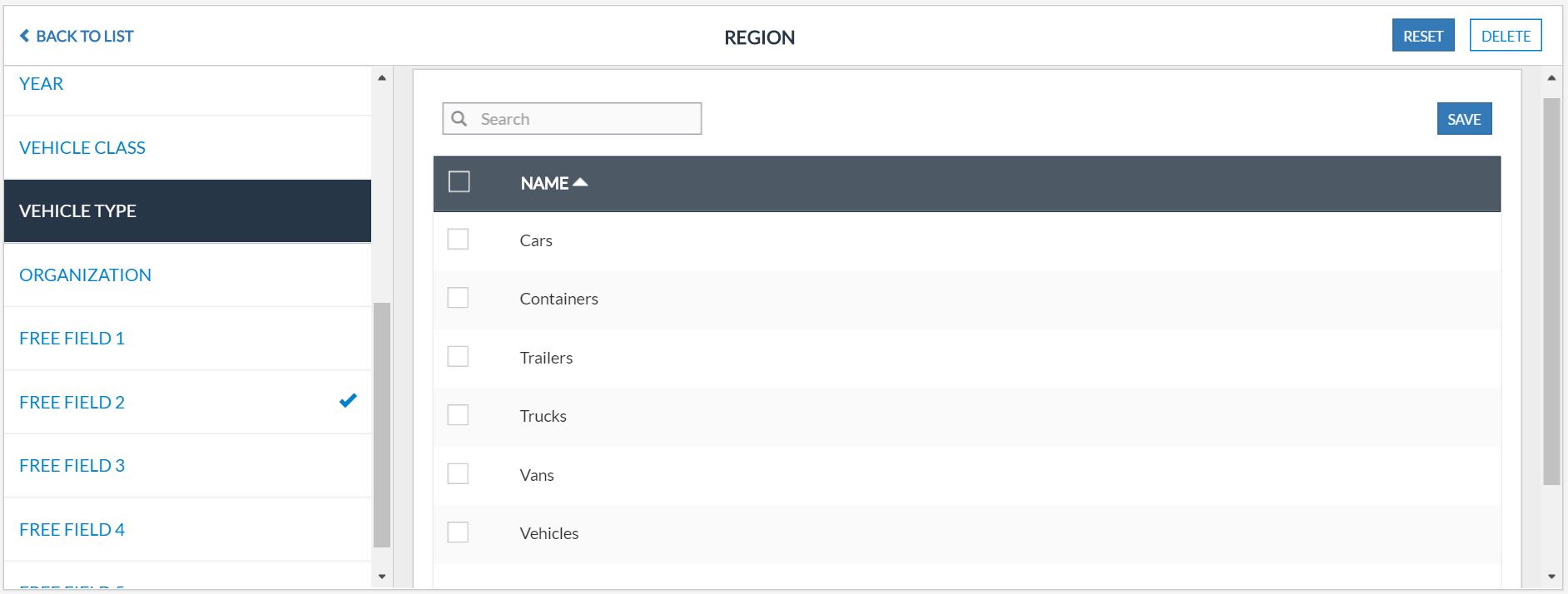The width and height of the screenshot is (1568, 594).
Task: Open the Vehicle Class filter section
Action: (x=82, y=147)
